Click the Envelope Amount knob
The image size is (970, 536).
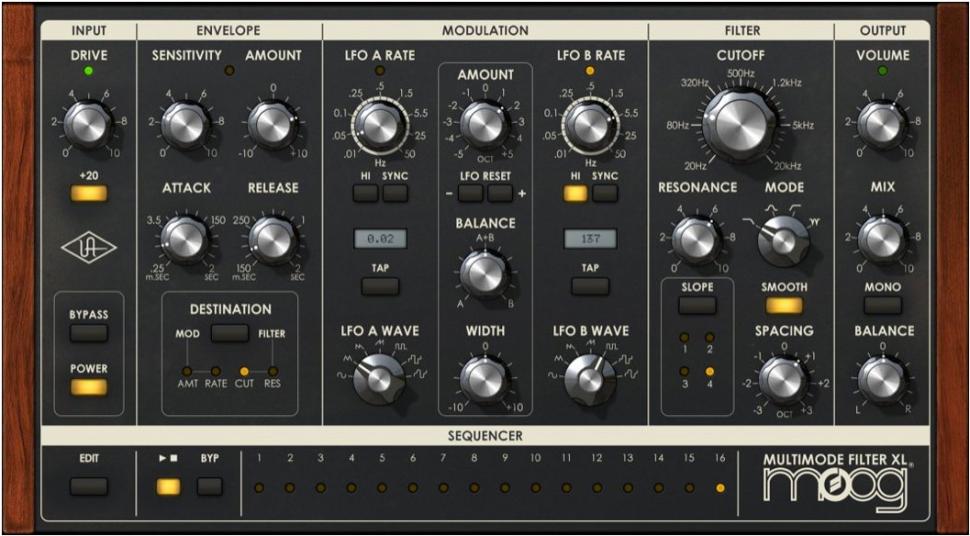[x=273, y=126]
